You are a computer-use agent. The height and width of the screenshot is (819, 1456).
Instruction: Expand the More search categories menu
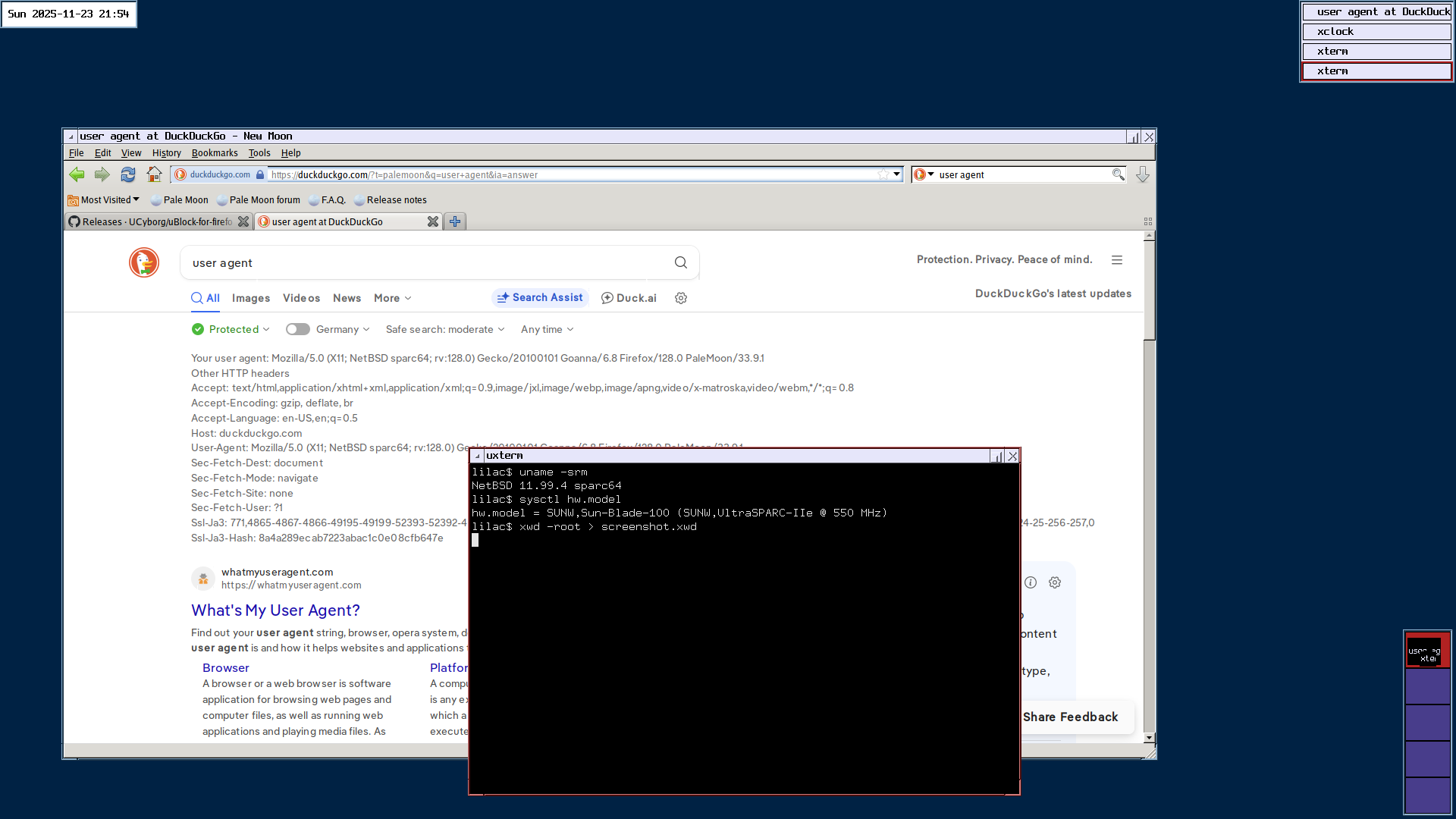392,298
